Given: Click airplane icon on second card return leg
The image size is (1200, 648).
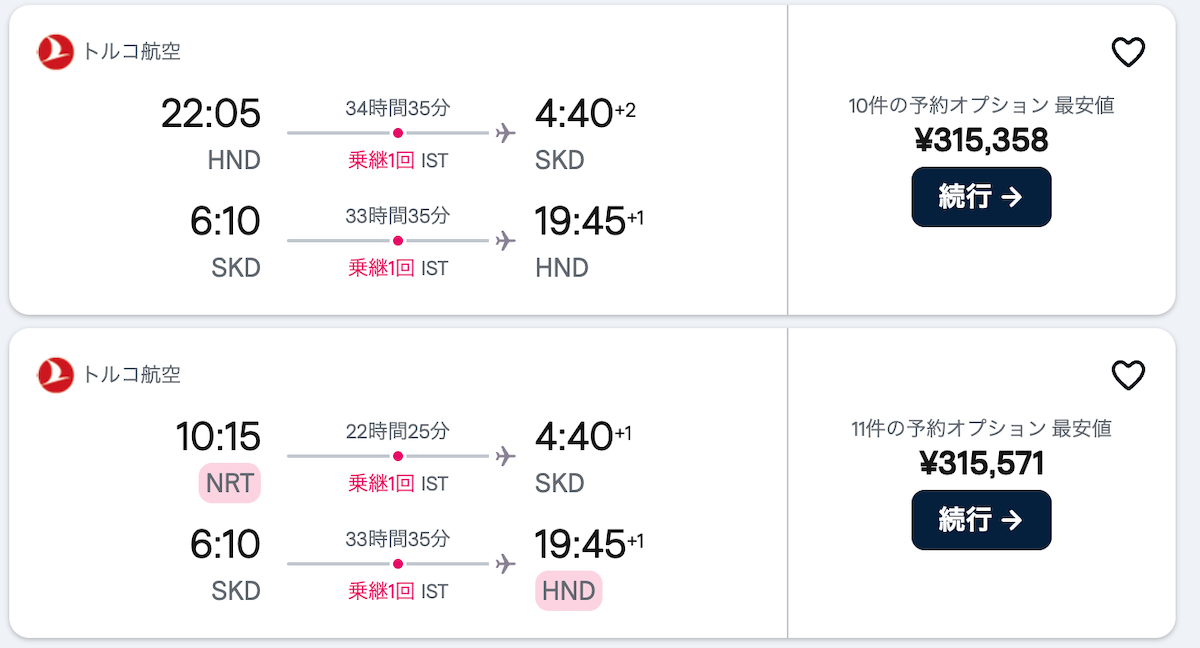Looking at the screenshot, I should (x=505, y=564).
